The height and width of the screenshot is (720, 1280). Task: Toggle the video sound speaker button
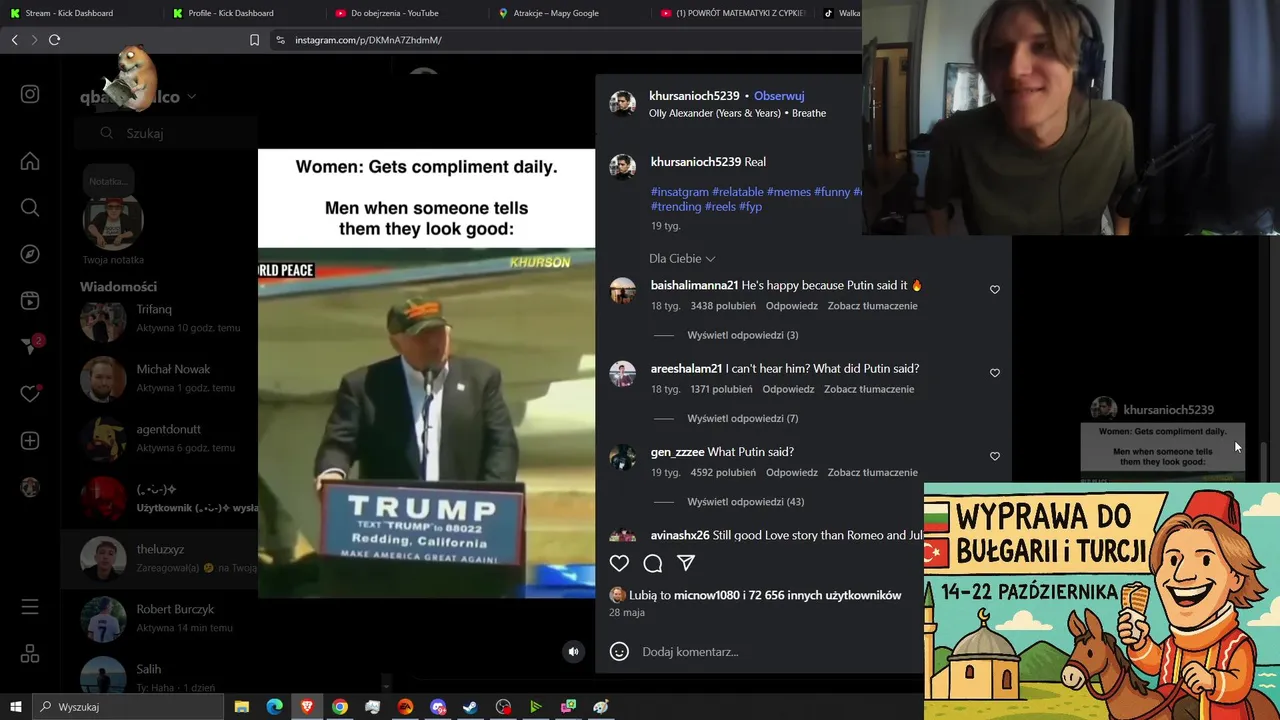[573, 651]
